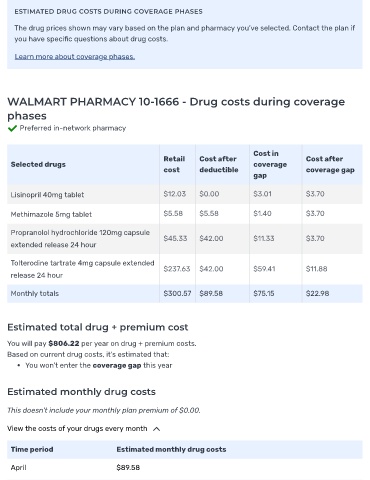Click the bold coverage gap term
The image size is (370, 480).
coord(117,365)
